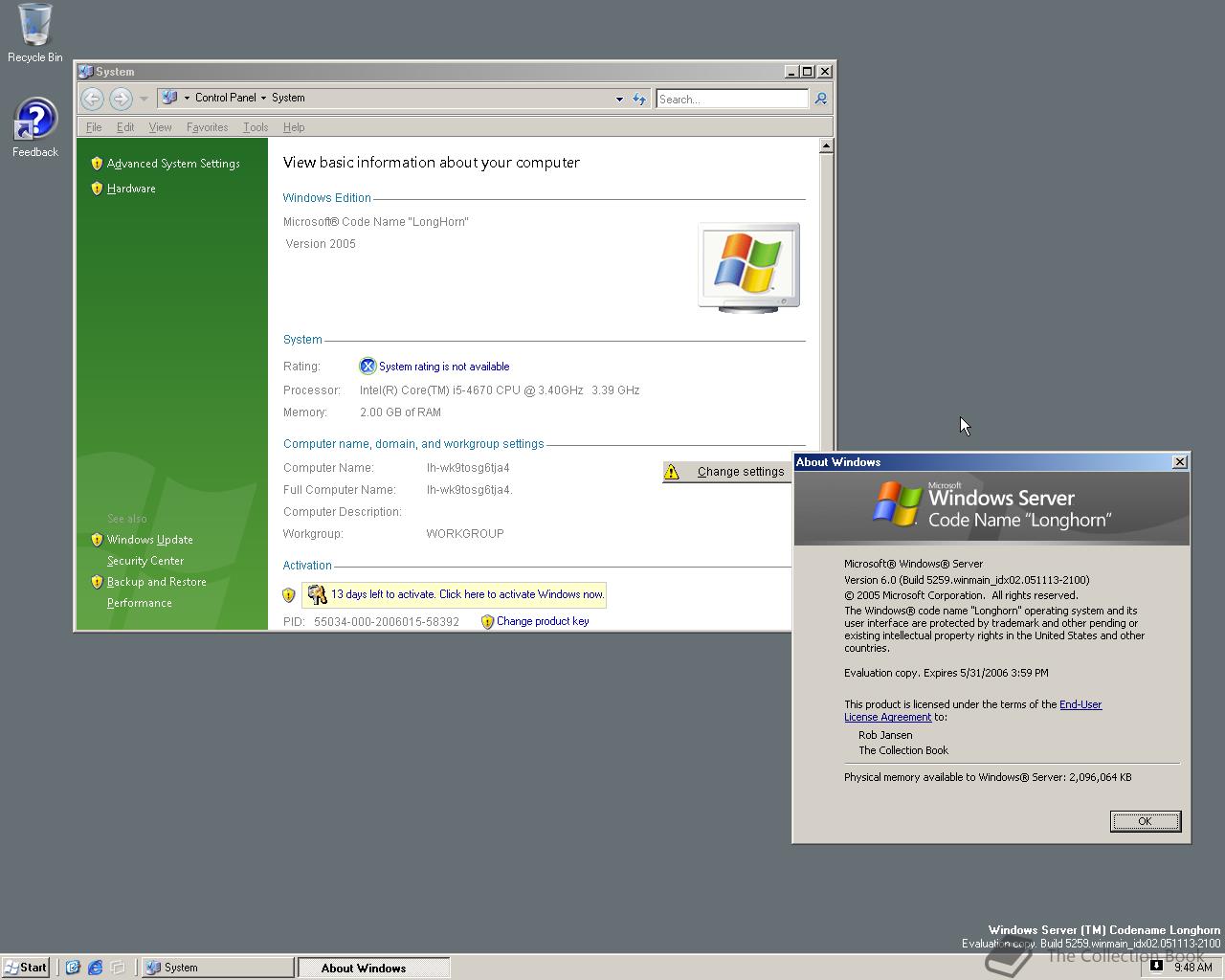The image size is (1225, 980).
Task: Minimize the System window
Action: coord(791,72)
